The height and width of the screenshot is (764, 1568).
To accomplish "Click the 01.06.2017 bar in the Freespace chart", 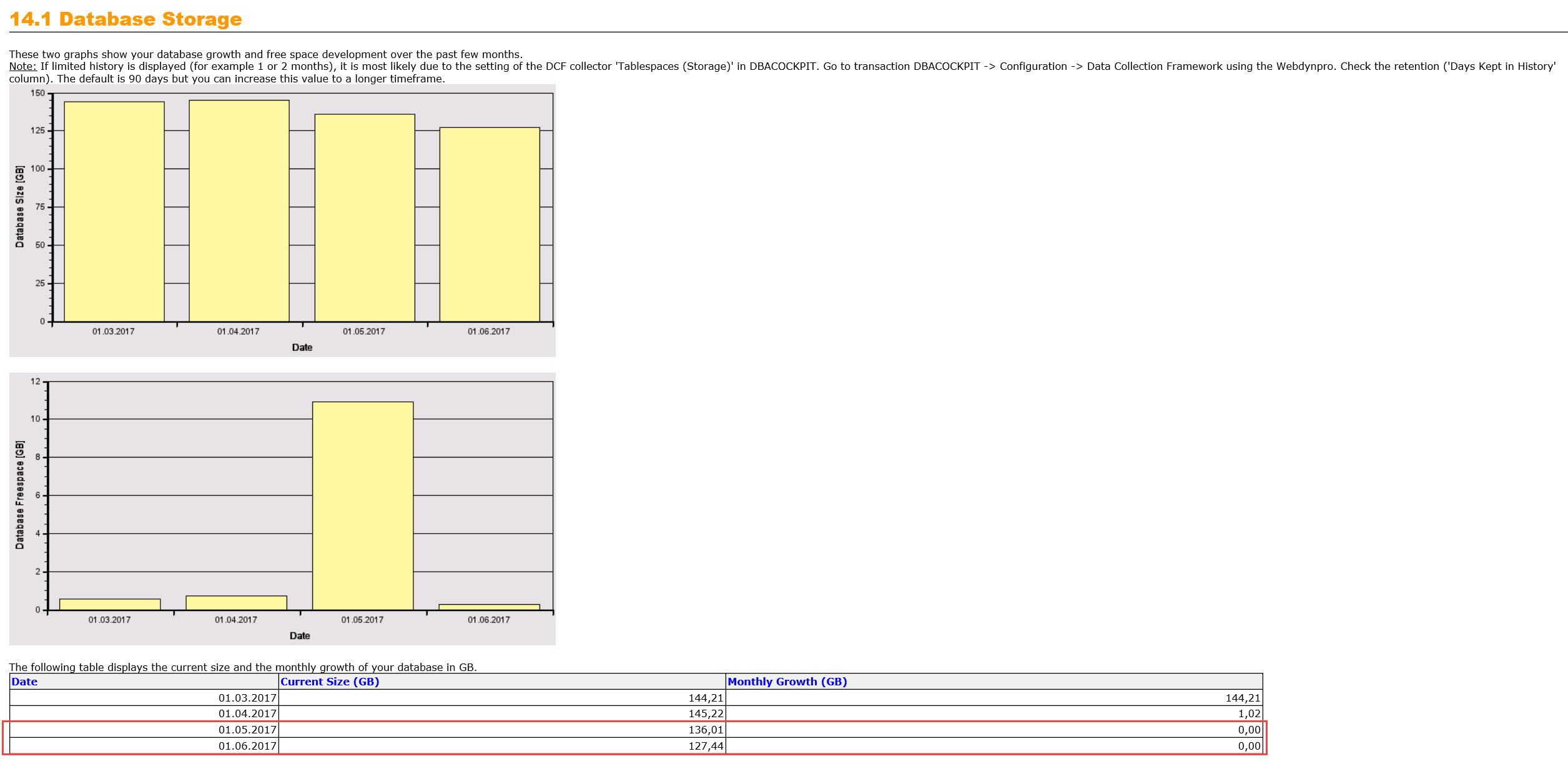I will coord(489,607).
